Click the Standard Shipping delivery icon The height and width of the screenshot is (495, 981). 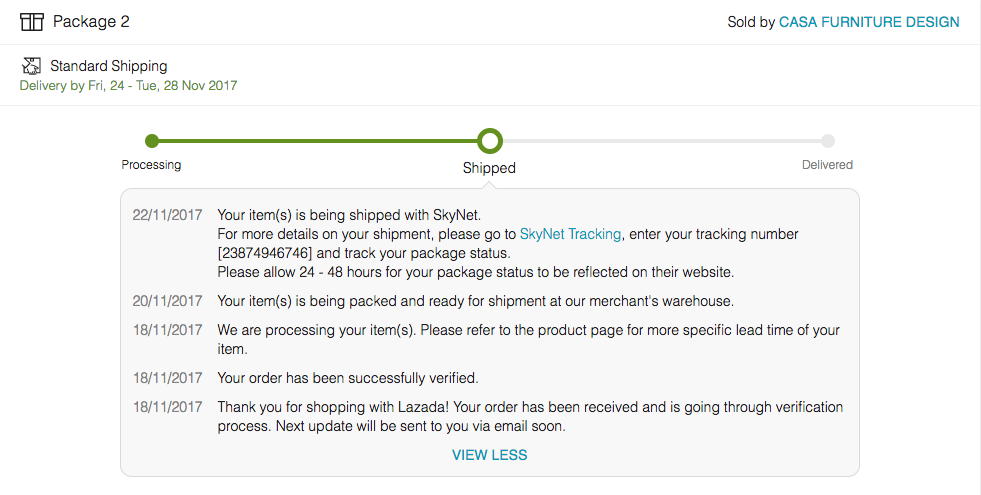point(31,66)
